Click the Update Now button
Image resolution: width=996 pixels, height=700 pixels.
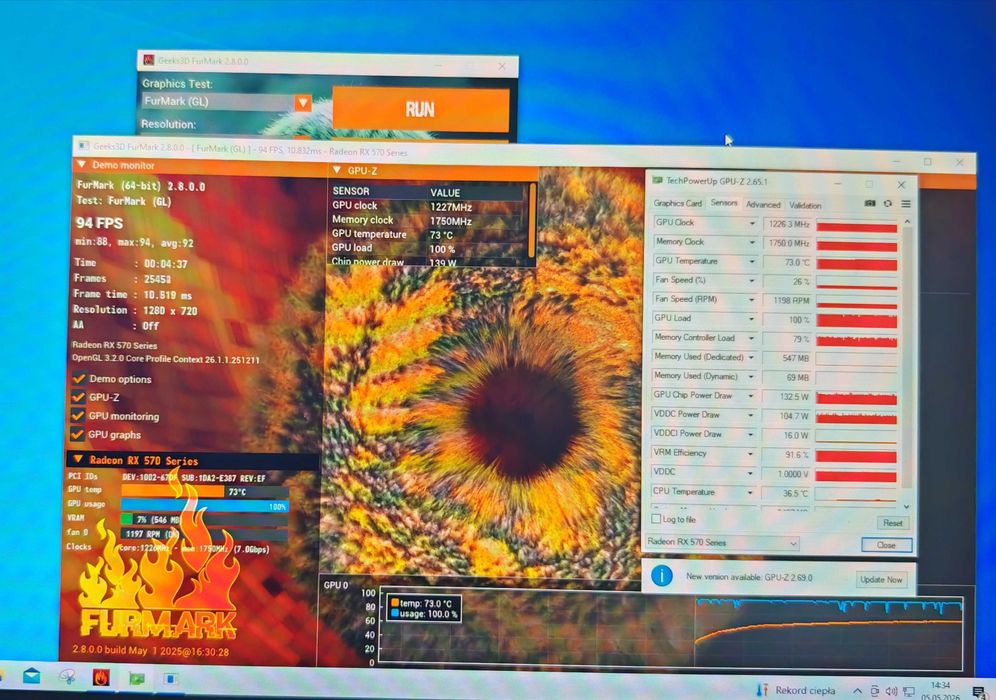click(881, 579)
